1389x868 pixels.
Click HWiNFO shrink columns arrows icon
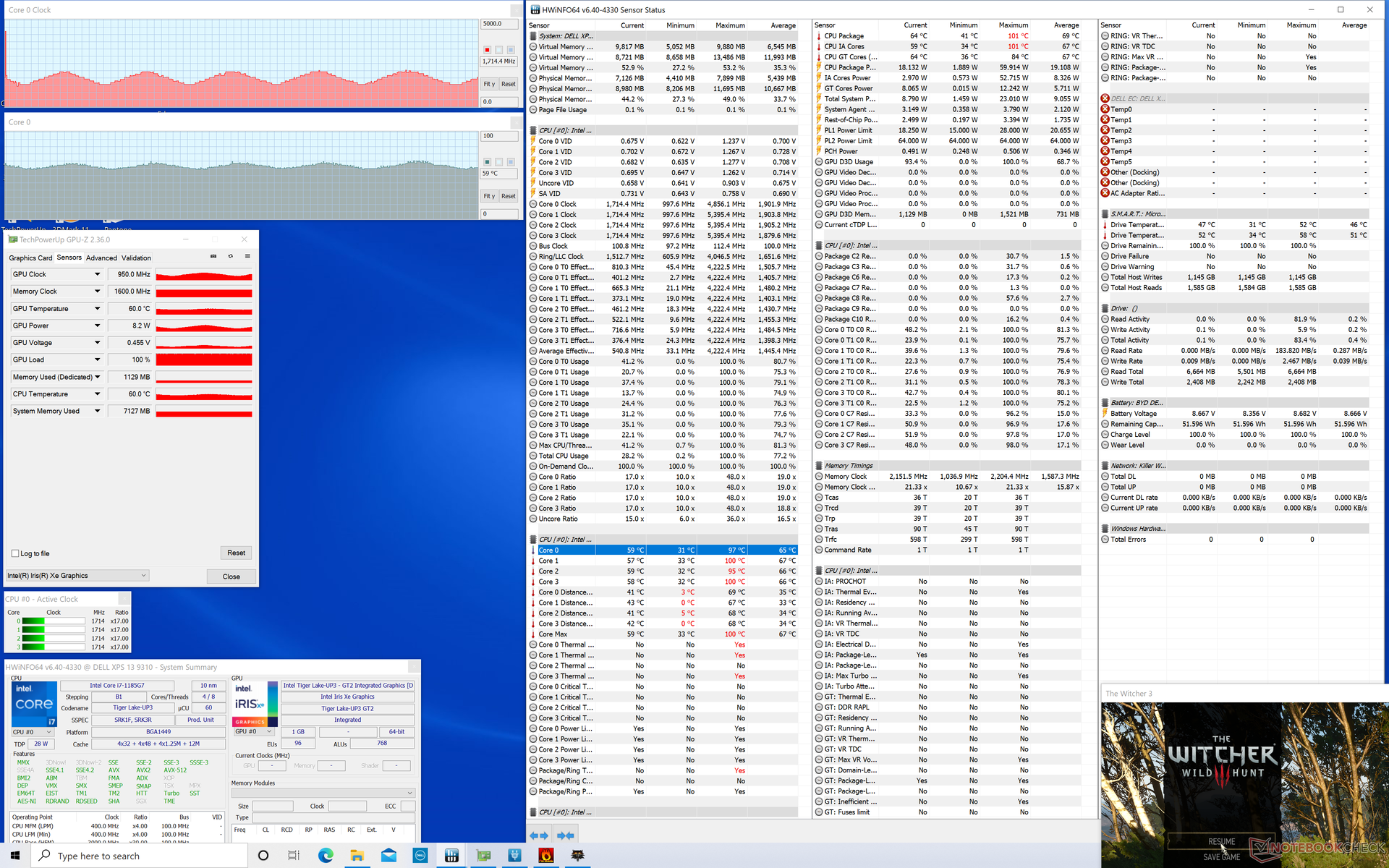[x=565, y=835]
